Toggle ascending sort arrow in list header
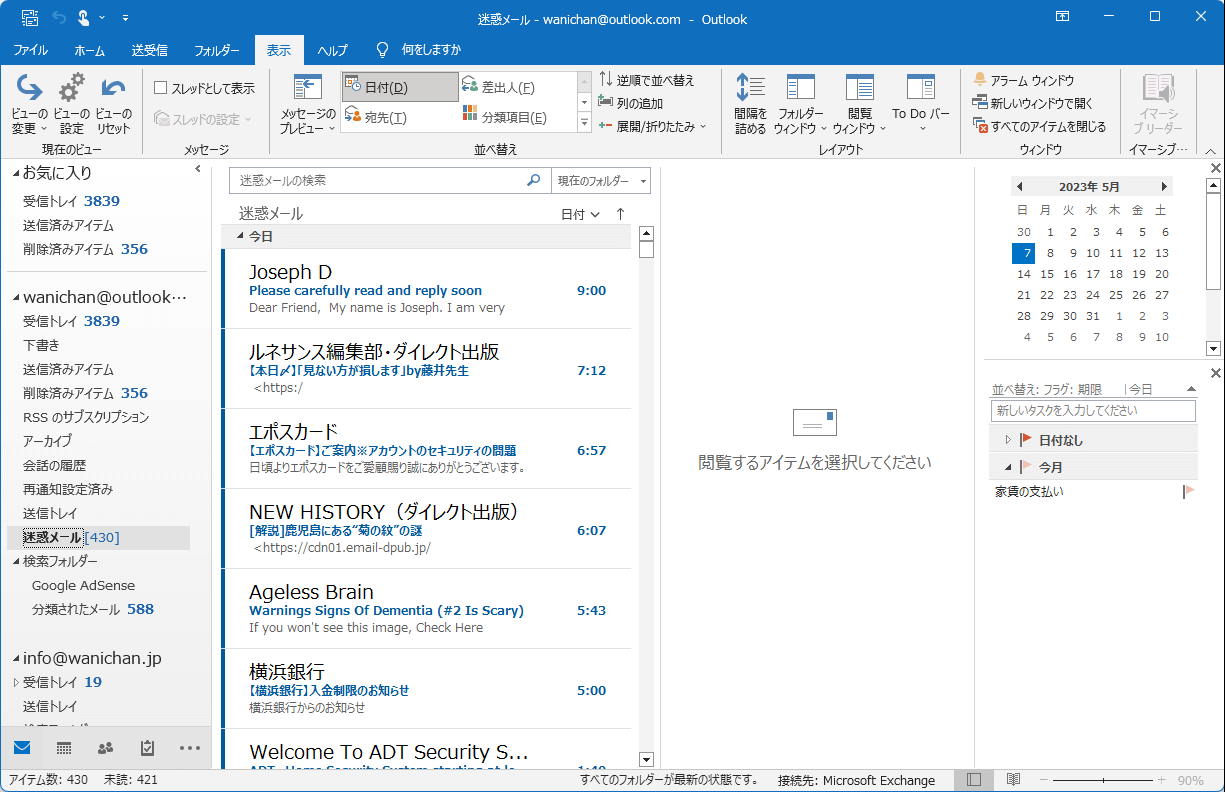1225x792 pixels. [x=620, y=214]
